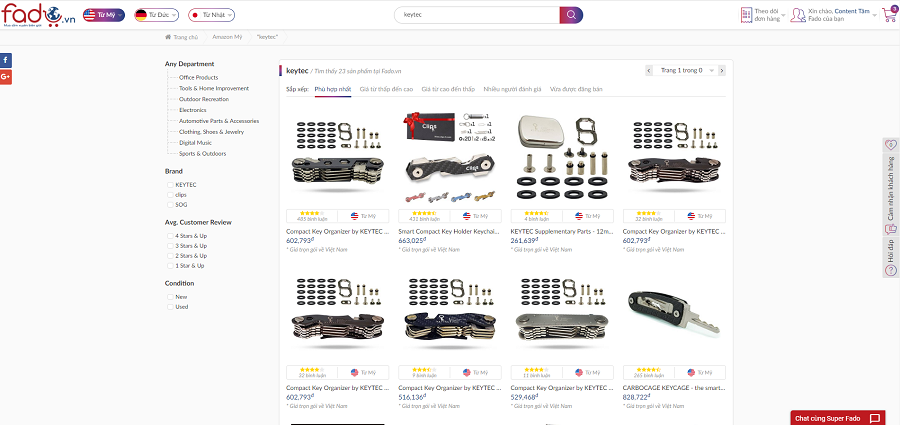Click Trang chủ breadcrumb link
This screenshot has height=425, width=900.
coord(185,37)
